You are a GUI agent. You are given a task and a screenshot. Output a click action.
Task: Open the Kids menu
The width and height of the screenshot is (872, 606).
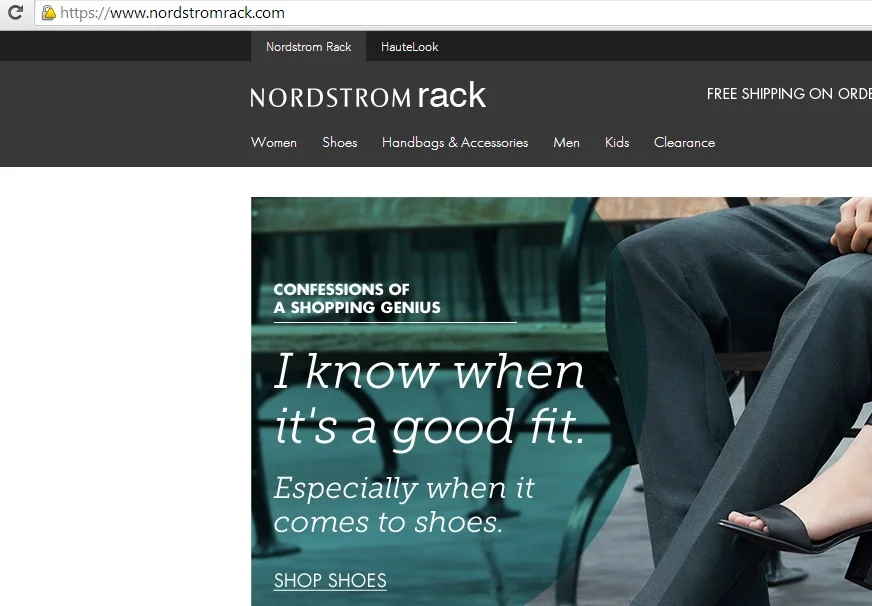(617, 142)
